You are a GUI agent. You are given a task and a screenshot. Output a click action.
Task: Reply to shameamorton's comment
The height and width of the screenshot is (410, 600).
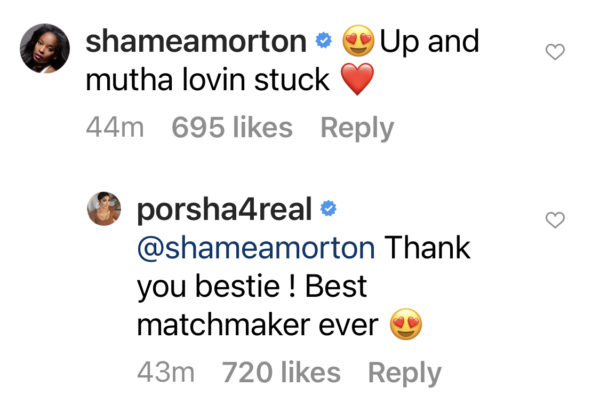pyautogui.click(x=357, y=128)
